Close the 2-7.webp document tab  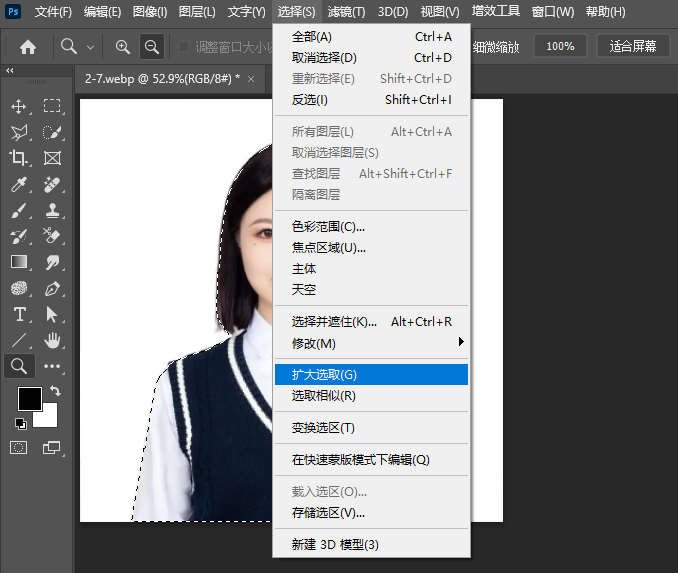(251, 79)
